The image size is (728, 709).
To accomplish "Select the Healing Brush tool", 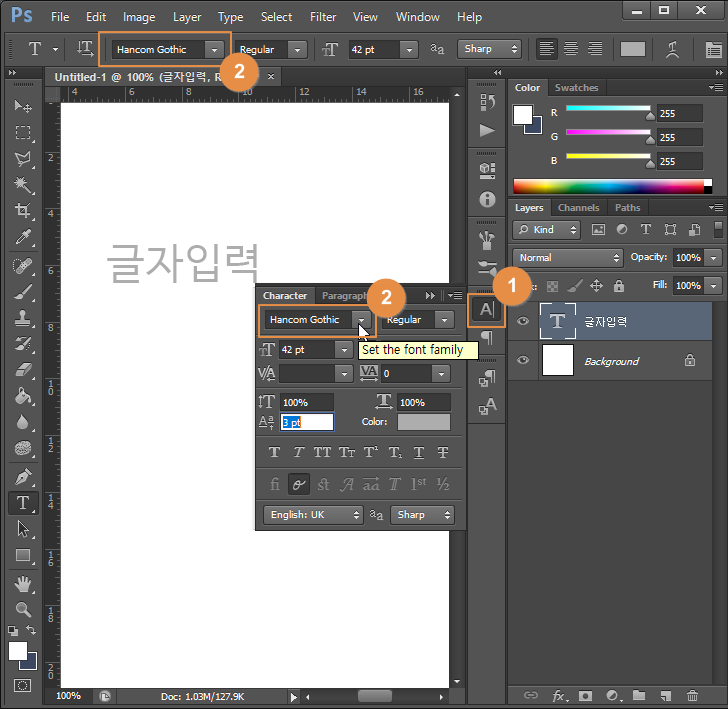I will (23, 266).
